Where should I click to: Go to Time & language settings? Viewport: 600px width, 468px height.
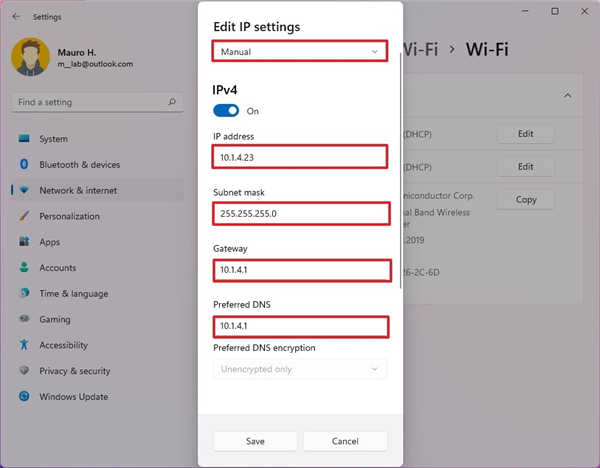tap(73, 294)
